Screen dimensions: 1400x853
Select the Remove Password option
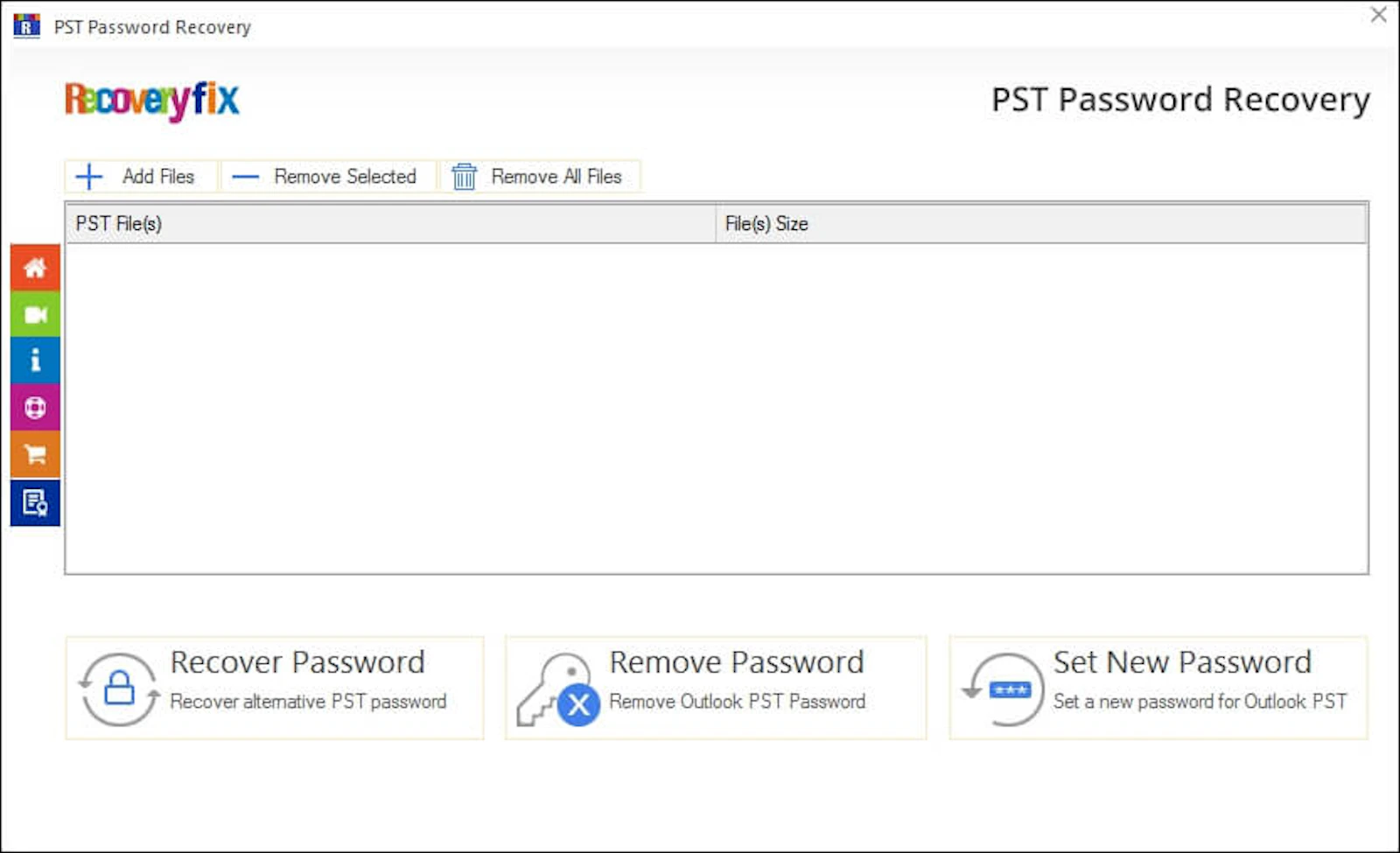pos(716,689)
